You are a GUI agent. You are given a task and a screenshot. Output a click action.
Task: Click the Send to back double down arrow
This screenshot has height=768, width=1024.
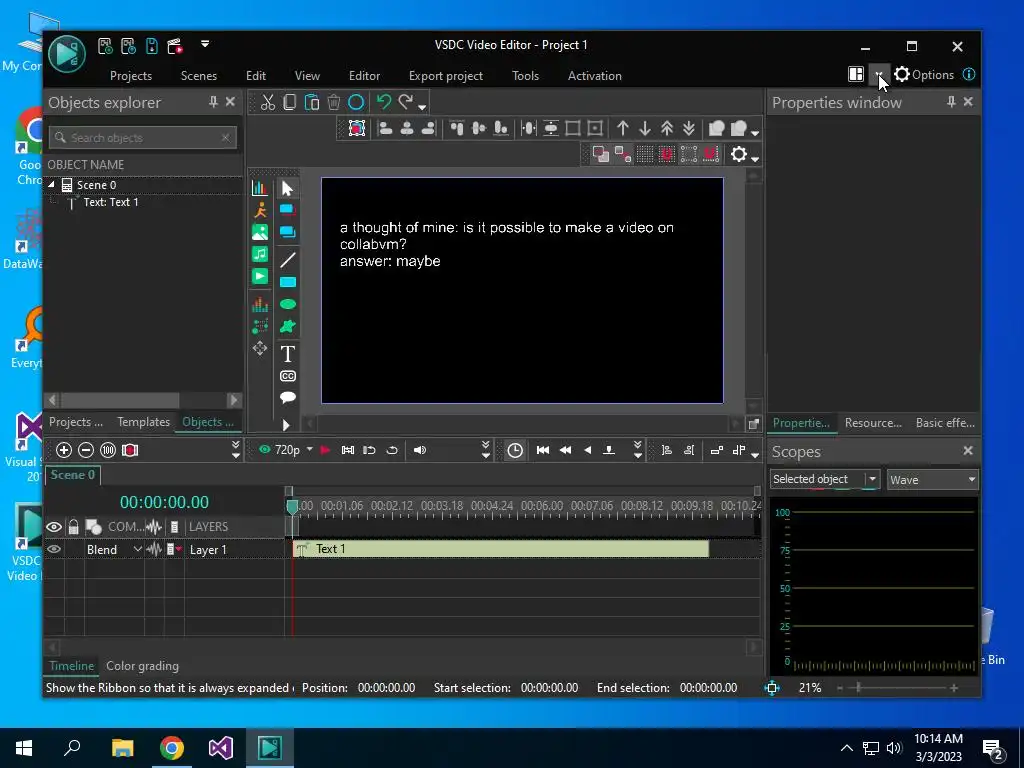pyautogui.click(x=689, y=128)
